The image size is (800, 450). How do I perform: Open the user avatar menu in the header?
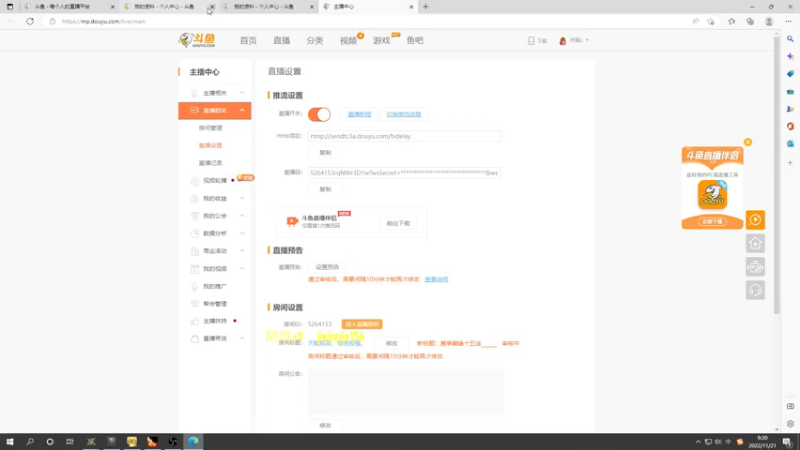click(563, 40)
